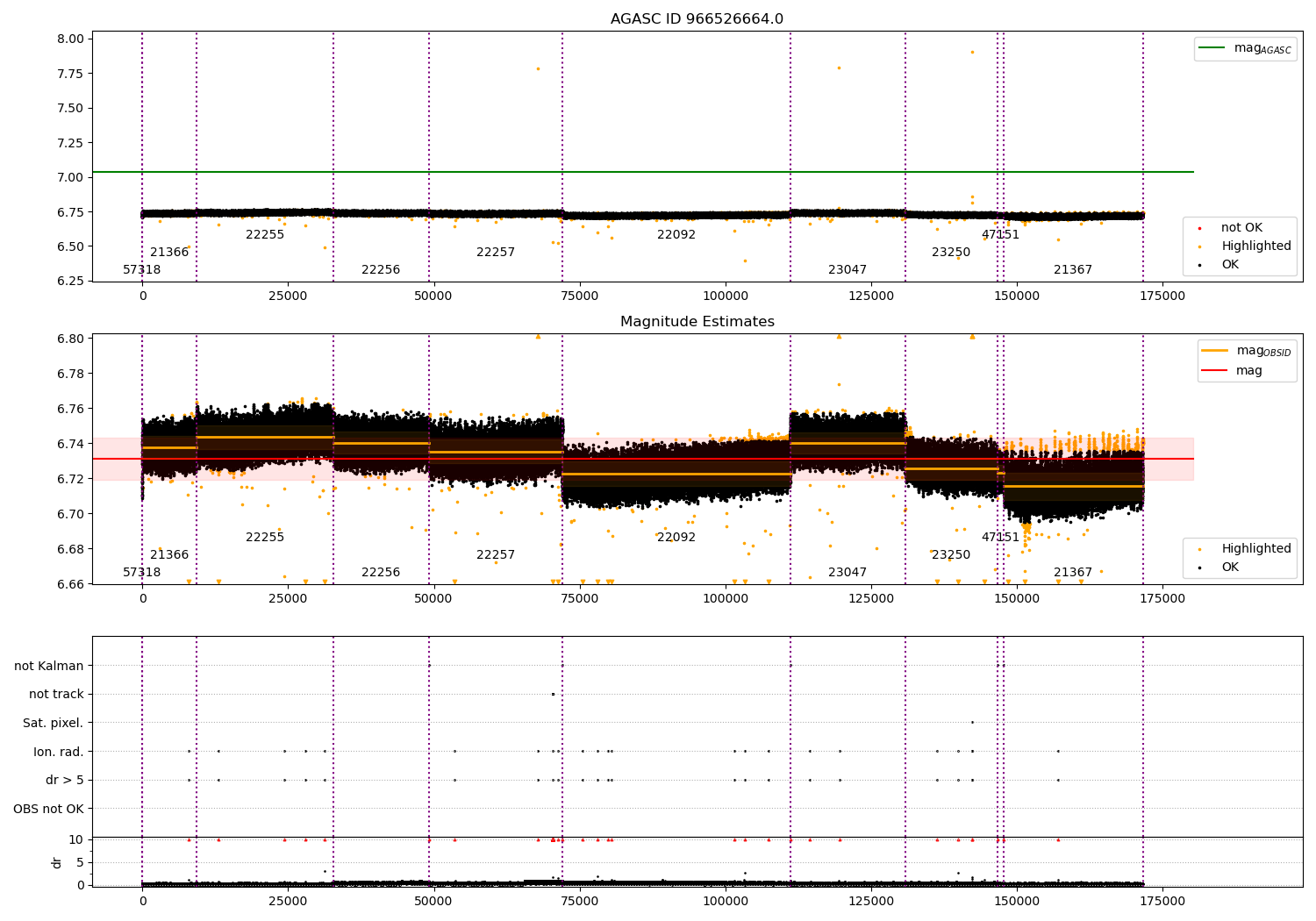
Task: Click x-axis tick 50000 in Magnitude Estimates plot
Action: click(433, 599)
